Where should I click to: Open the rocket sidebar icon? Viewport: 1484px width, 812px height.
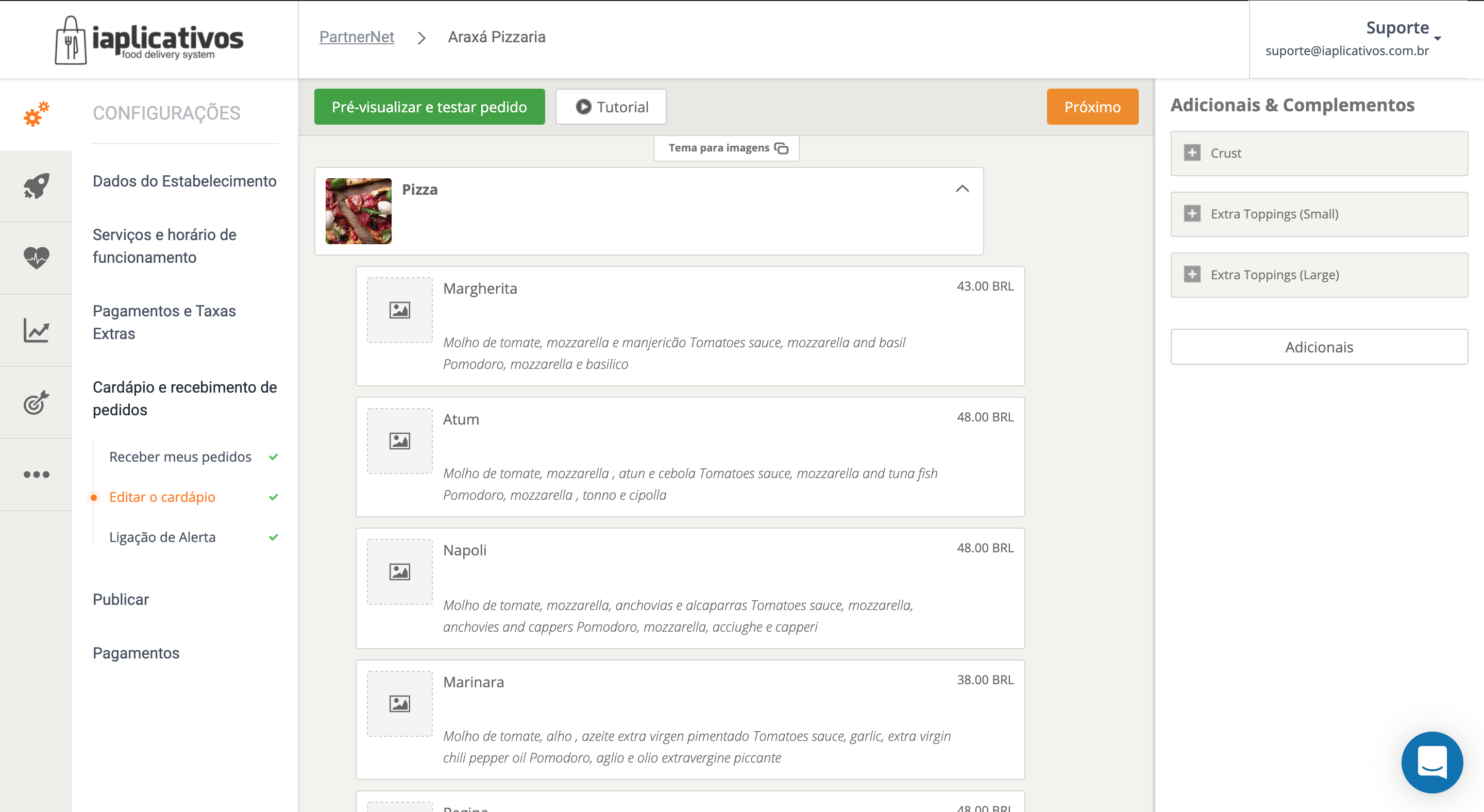(x=36, y=186)
